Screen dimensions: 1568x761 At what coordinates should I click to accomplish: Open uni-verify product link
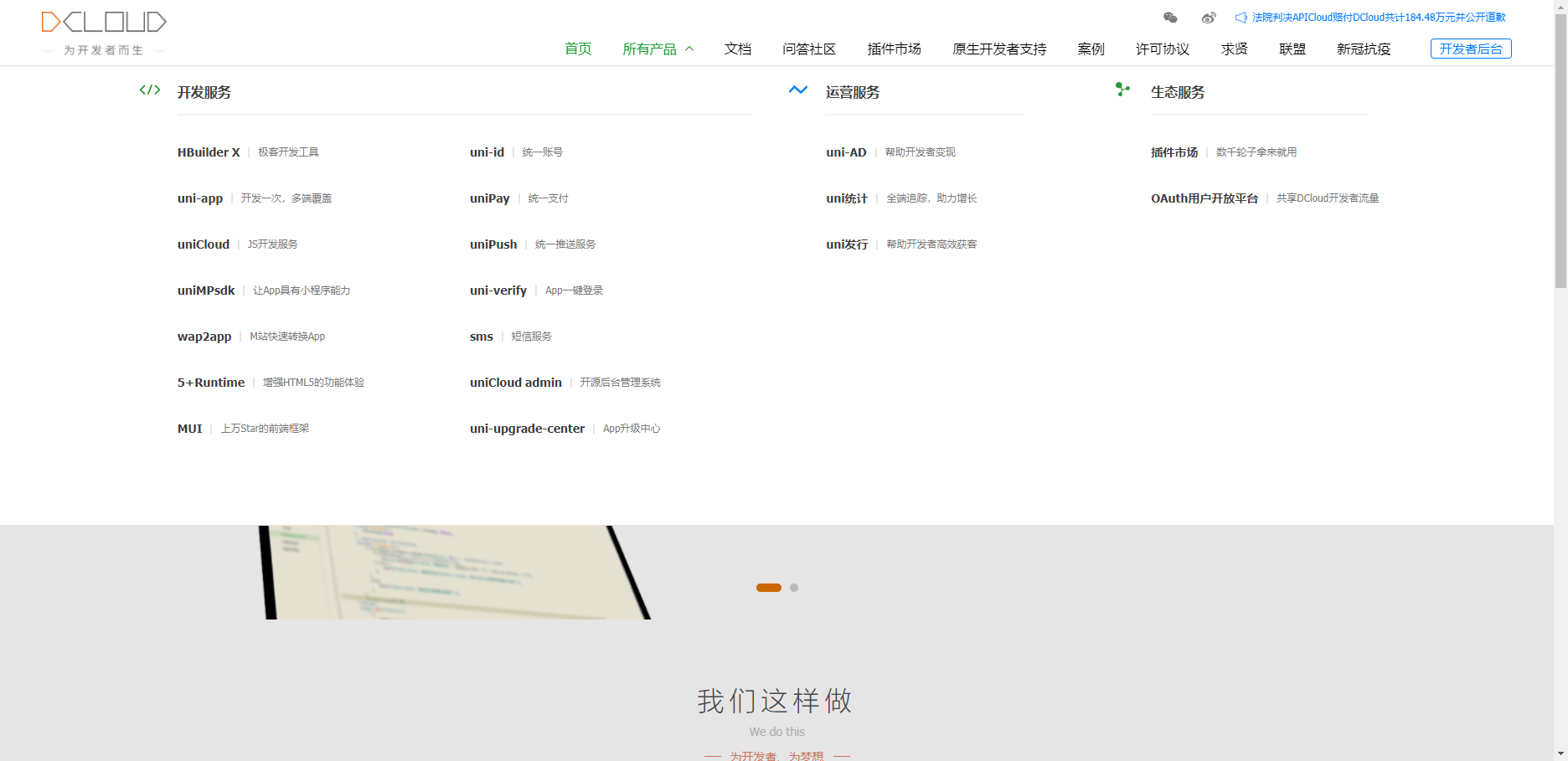(x=498, y=291)
